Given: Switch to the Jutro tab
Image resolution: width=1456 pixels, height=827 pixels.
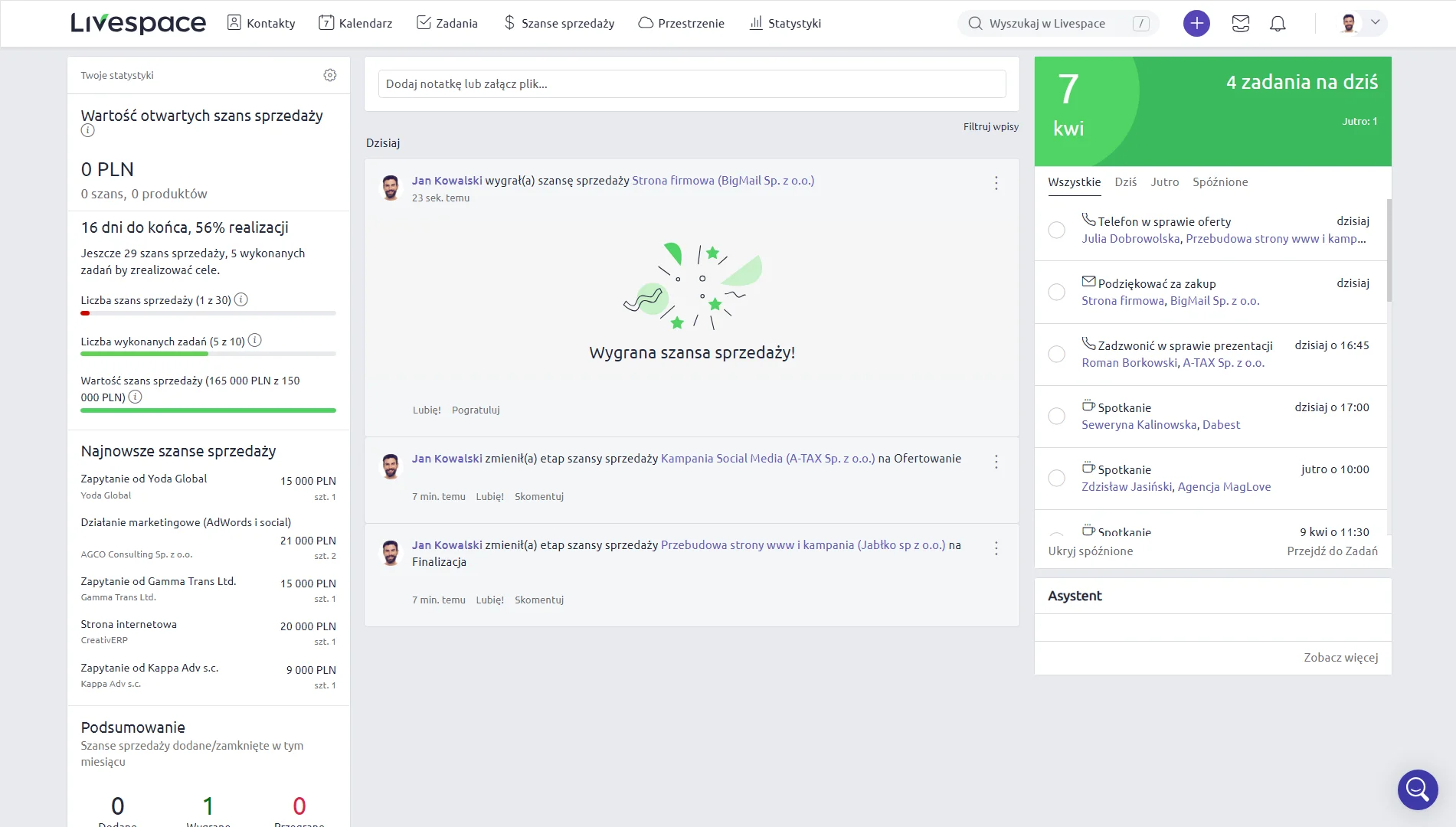Looking at the screenshot, I should coord(1164,182).
